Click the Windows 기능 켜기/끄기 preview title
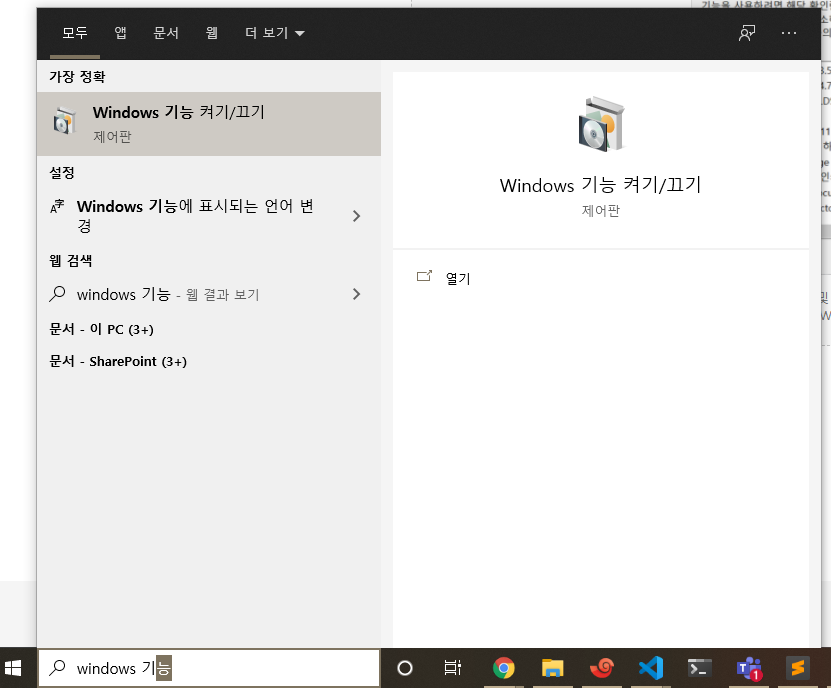The height and width of the screenshot is (688, 831). pos(600,185)
